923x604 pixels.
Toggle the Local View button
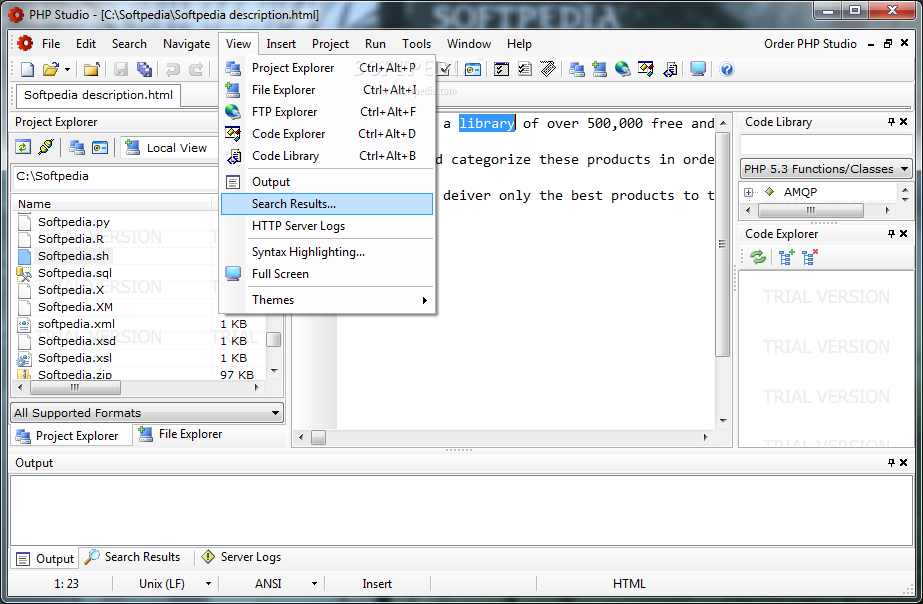[x=167, y=148]
